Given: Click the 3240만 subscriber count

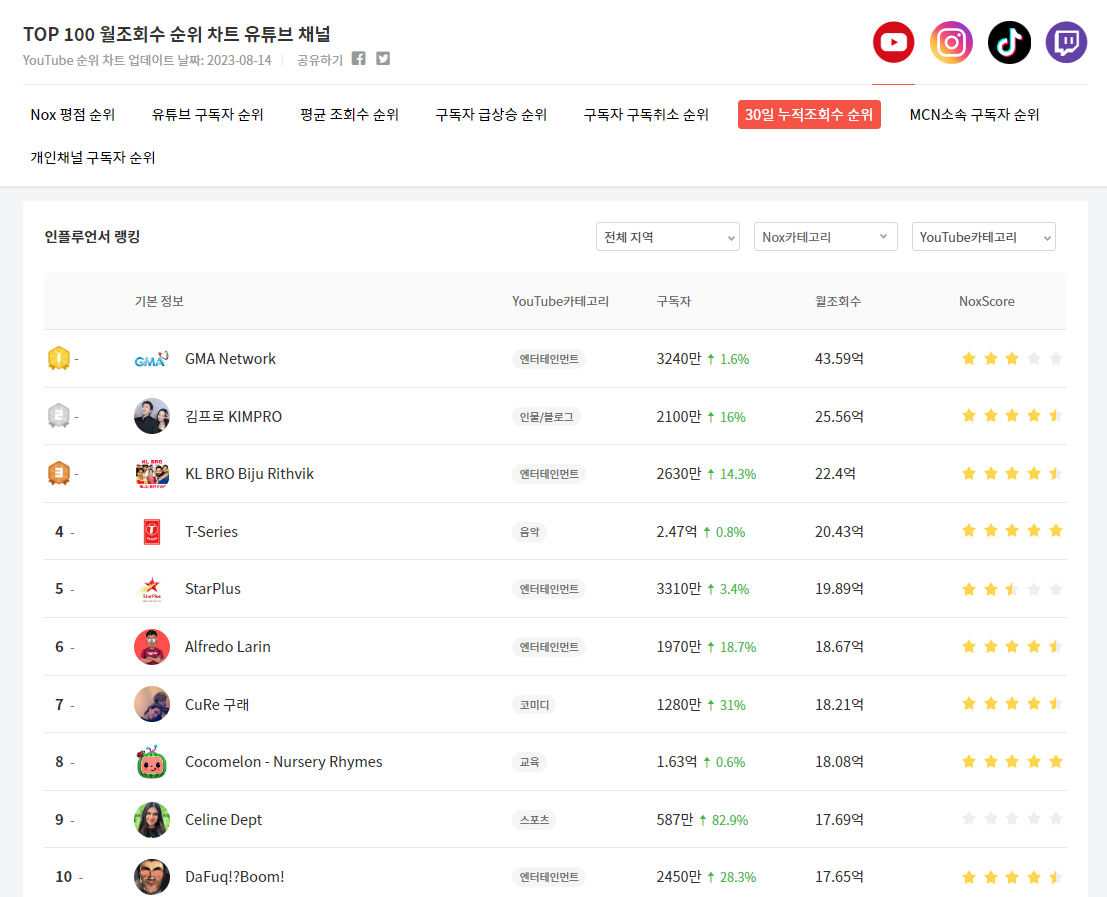Looking at the screenshot, I should [678, 359].
